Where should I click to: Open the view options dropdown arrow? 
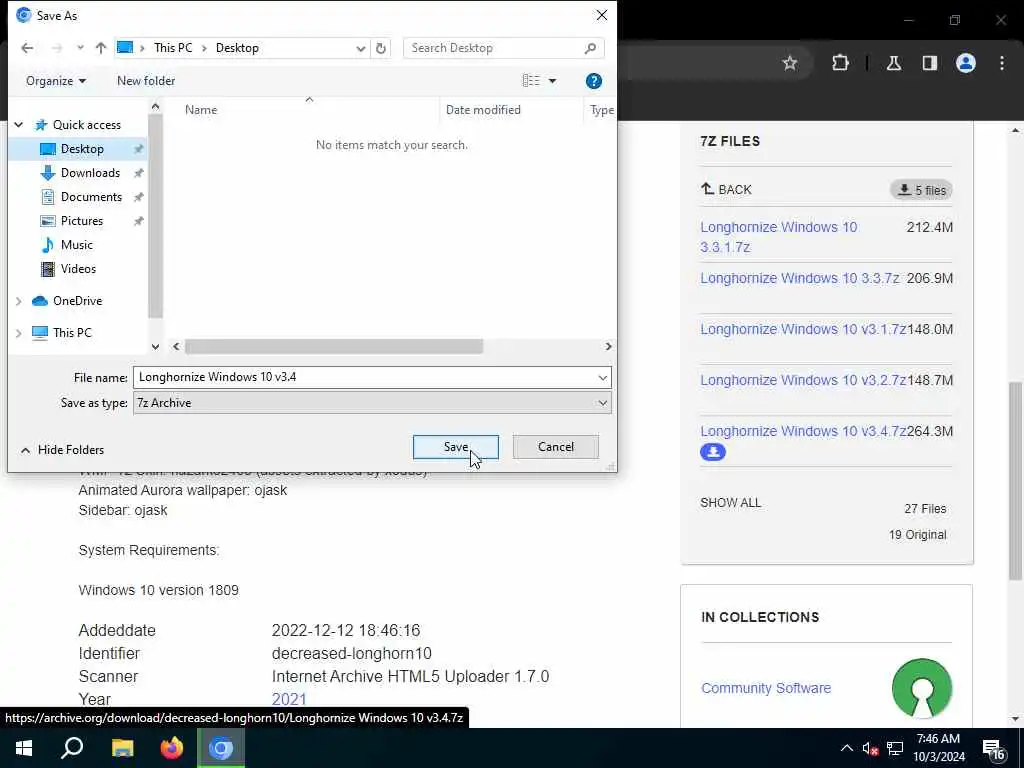[552, 81]
